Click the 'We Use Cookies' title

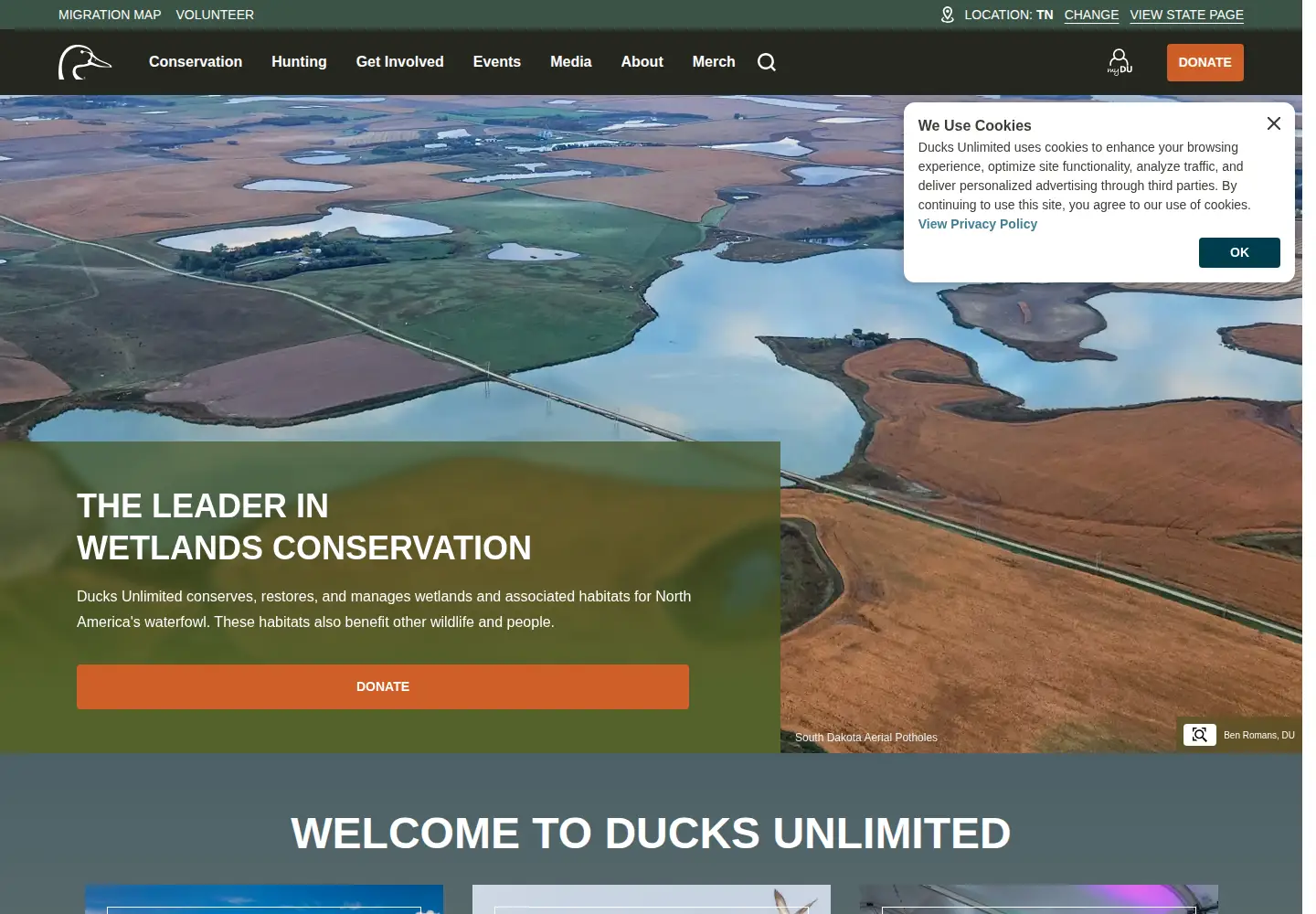(974, 125)
